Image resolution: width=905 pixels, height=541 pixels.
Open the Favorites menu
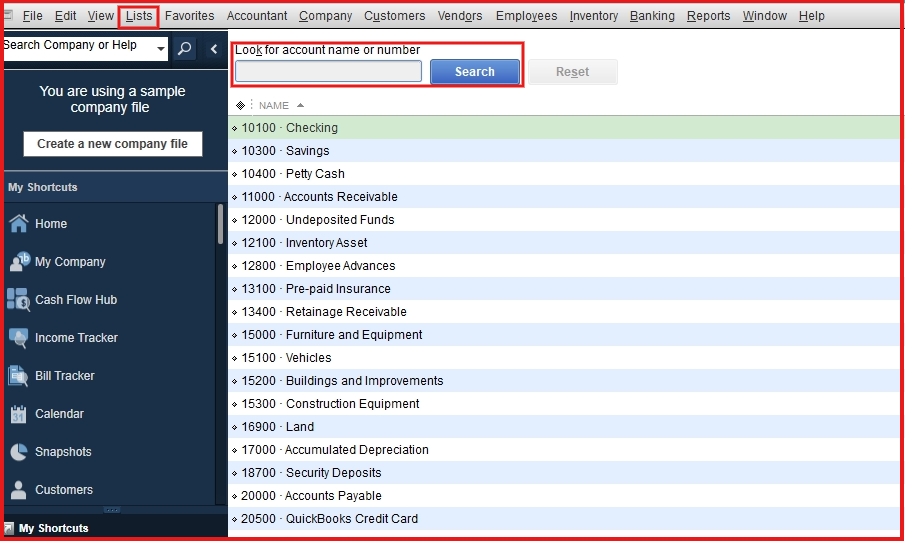click(189, 16)
